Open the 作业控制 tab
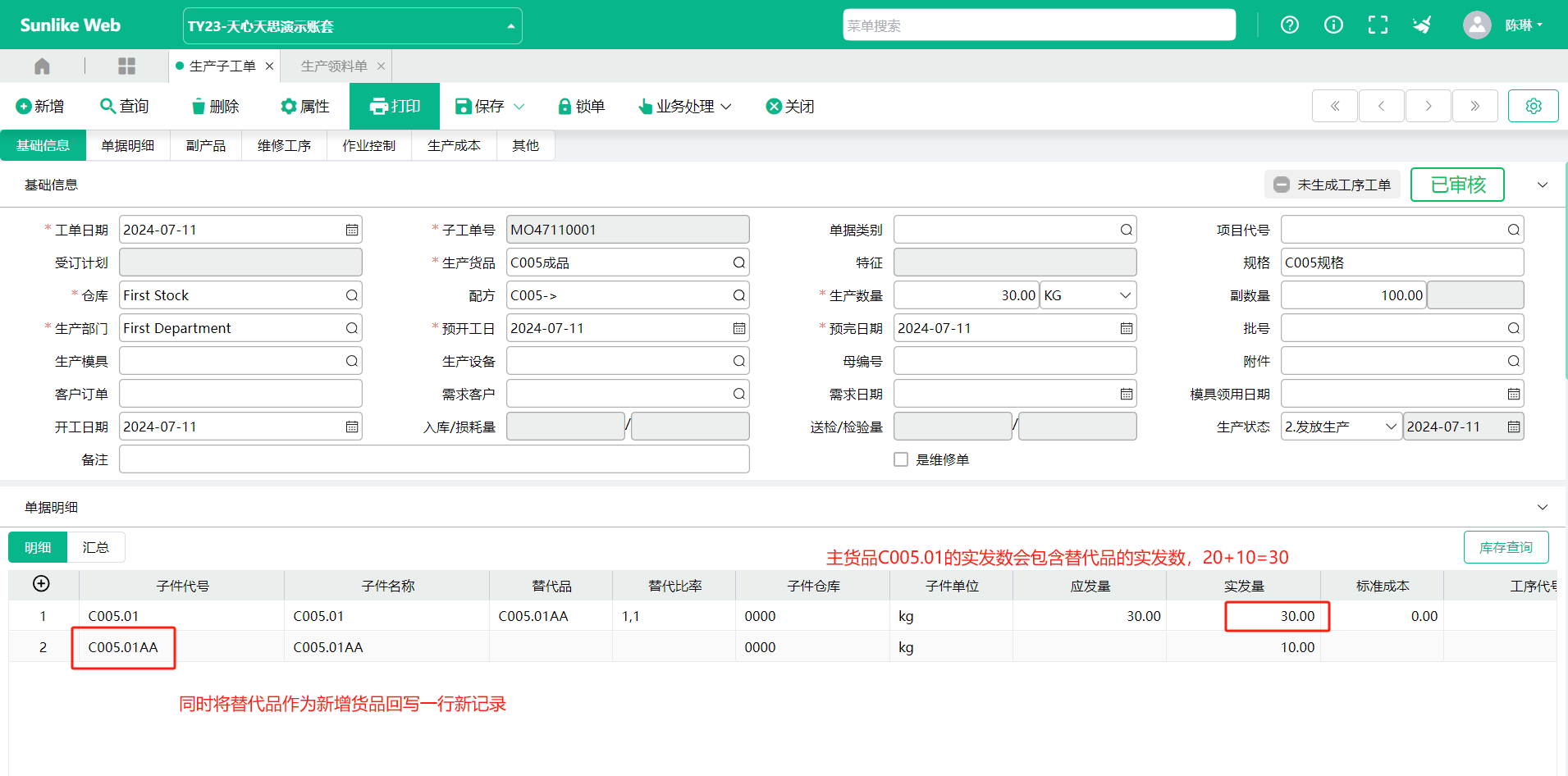This screenshot has width=1568, height=776. [369, 145]
